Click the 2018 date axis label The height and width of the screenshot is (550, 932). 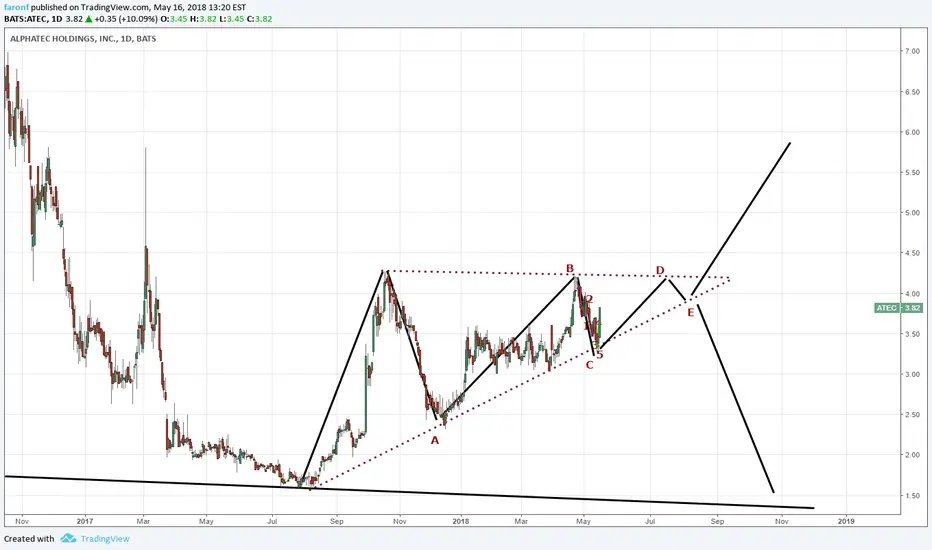pos(461,521)
